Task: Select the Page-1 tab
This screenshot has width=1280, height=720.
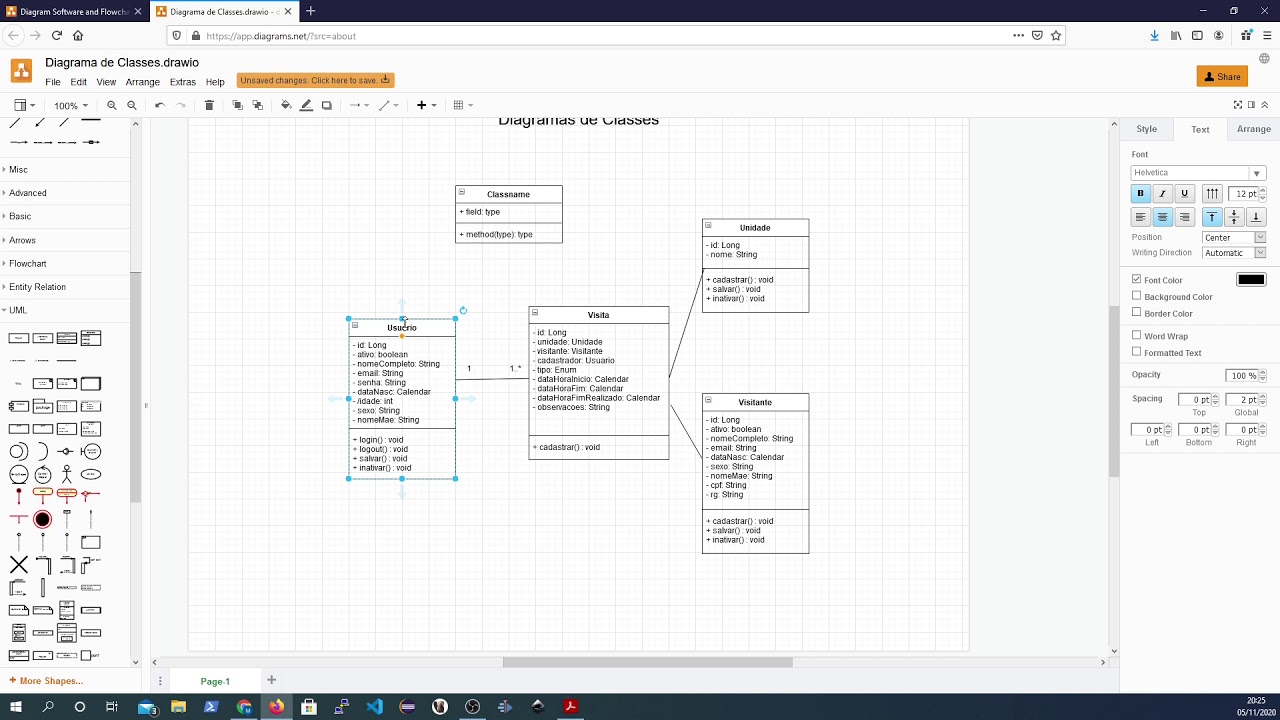Action: tap(215, 681)
